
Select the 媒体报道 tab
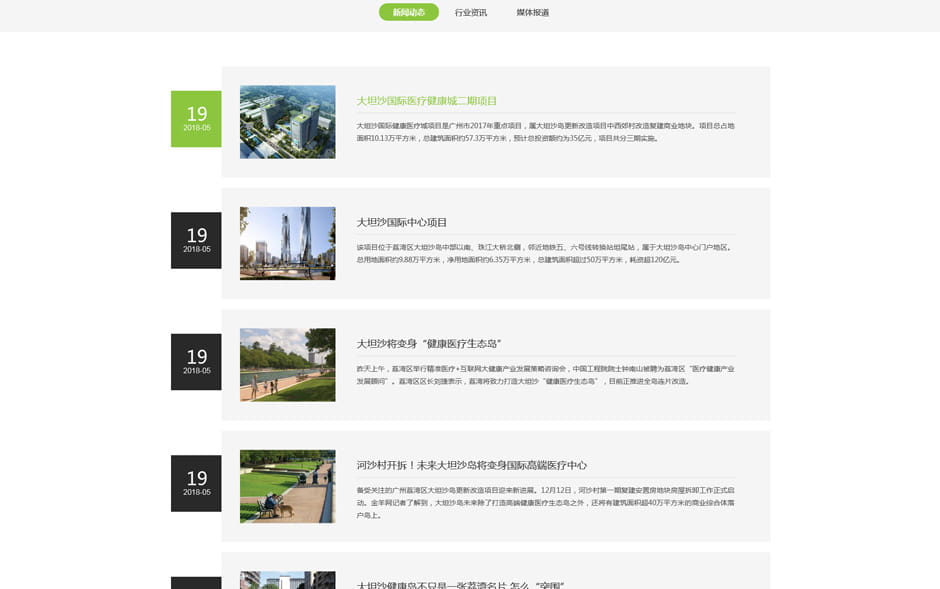(x=533, y=13)
